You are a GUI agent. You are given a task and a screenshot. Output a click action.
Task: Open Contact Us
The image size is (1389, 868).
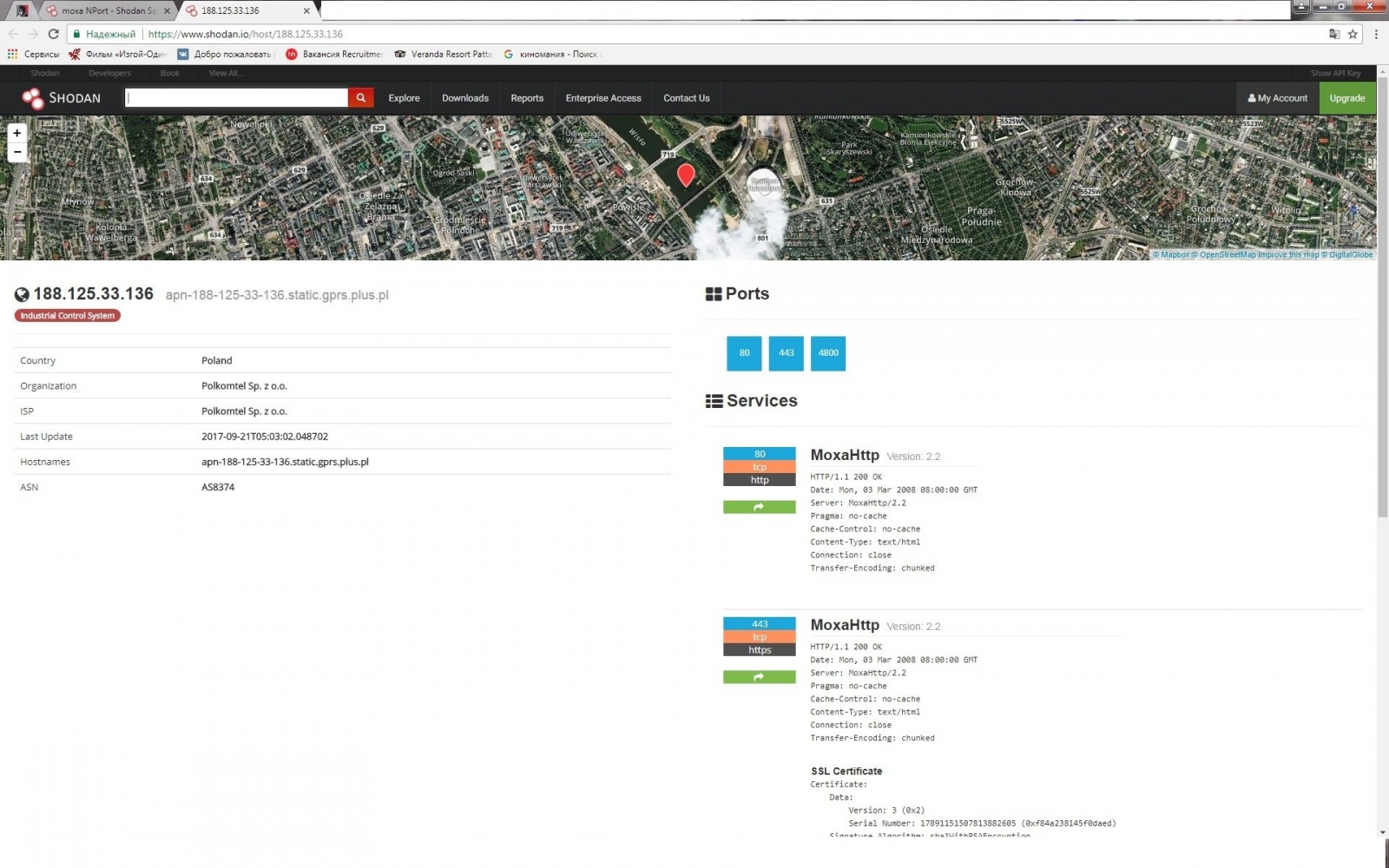[x=687, y=98]
